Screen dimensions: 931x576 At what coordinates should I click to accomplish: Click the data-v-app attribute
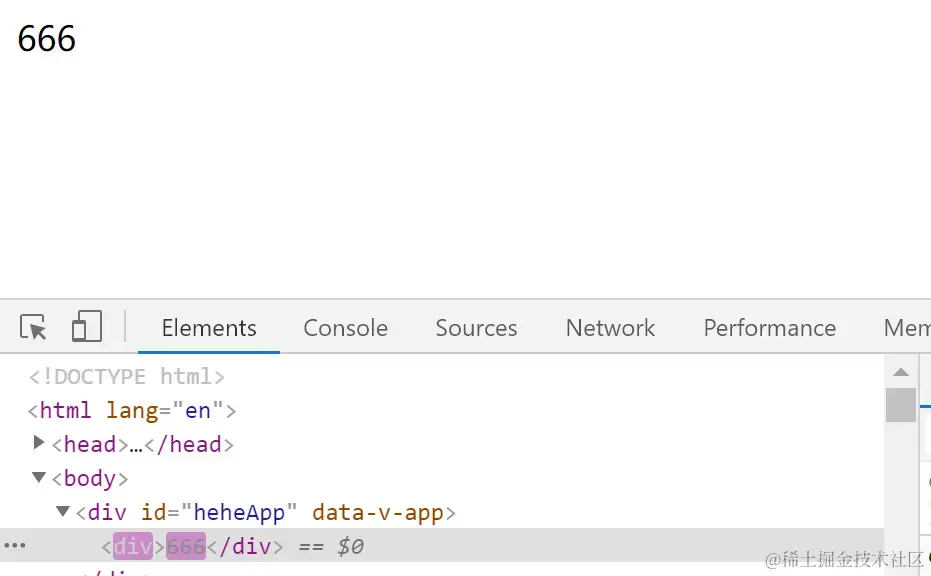click(x=378, y=512)
